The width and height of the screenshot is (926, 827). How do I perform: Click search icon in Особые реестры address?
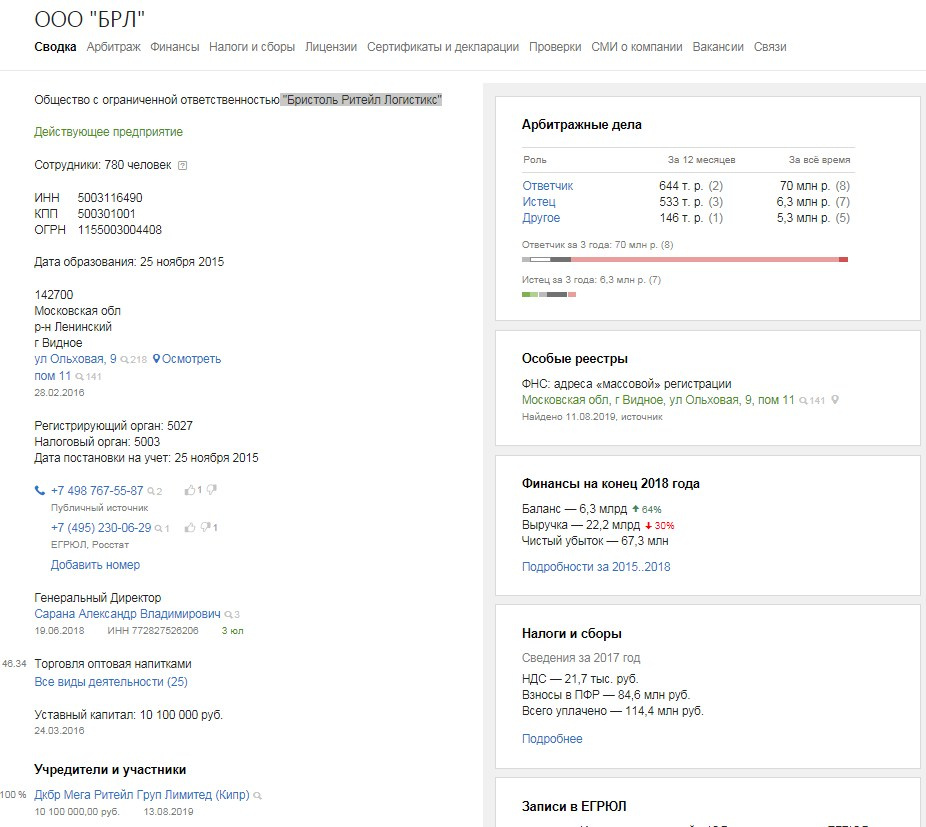click(x=812, y=401)
